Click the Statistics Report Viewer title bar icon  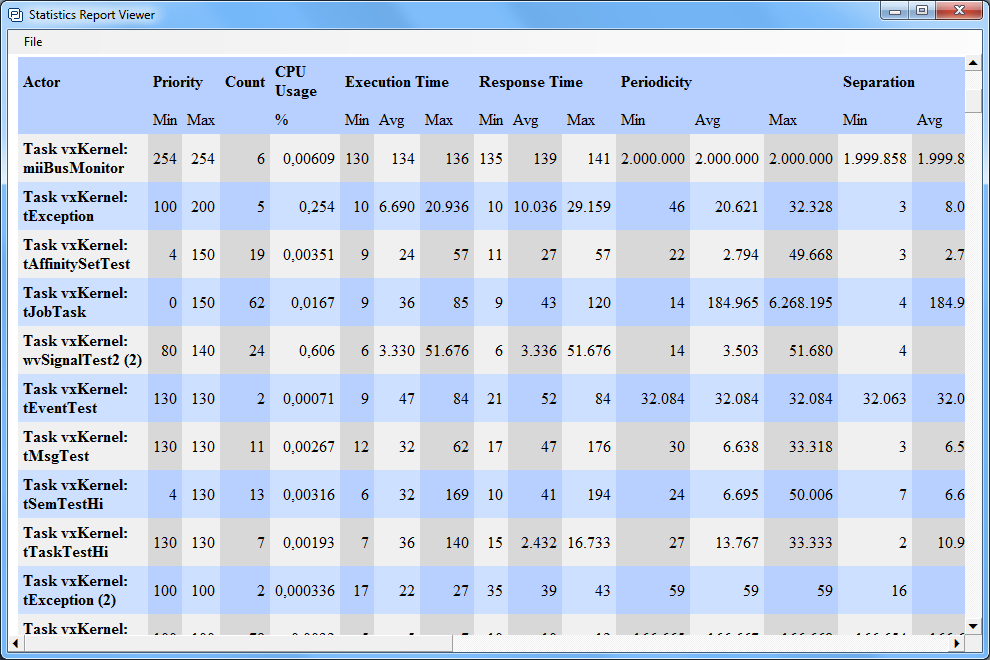coord(15,15)
